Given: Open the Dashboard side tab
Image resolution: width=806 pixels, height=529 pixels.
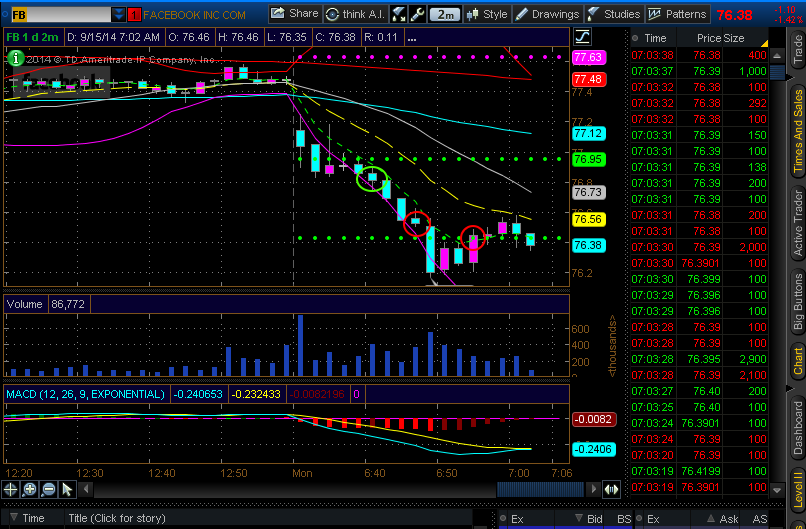Looking at the screenshot, I should (x=798, y=428).
